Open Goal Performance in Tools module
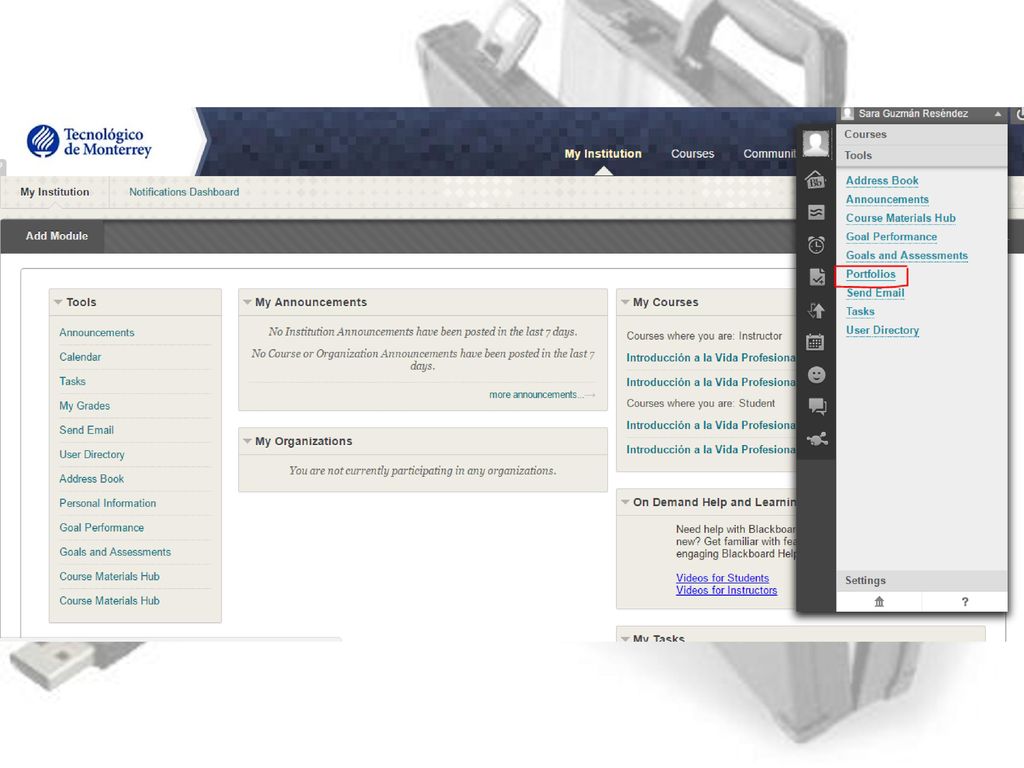1024x768 pixels. coord(101,528)
